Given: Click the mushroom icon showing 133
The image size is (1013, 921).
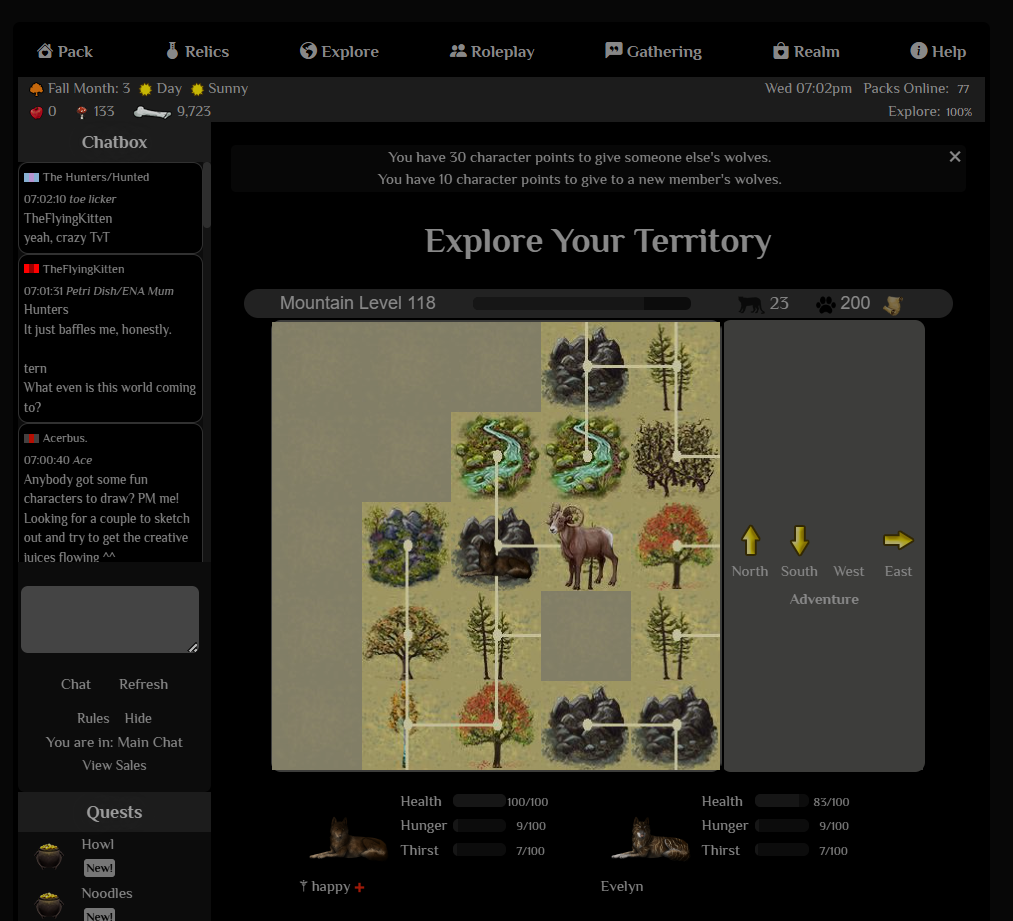Looking at the screenshot, I should (x=81, y=112).
